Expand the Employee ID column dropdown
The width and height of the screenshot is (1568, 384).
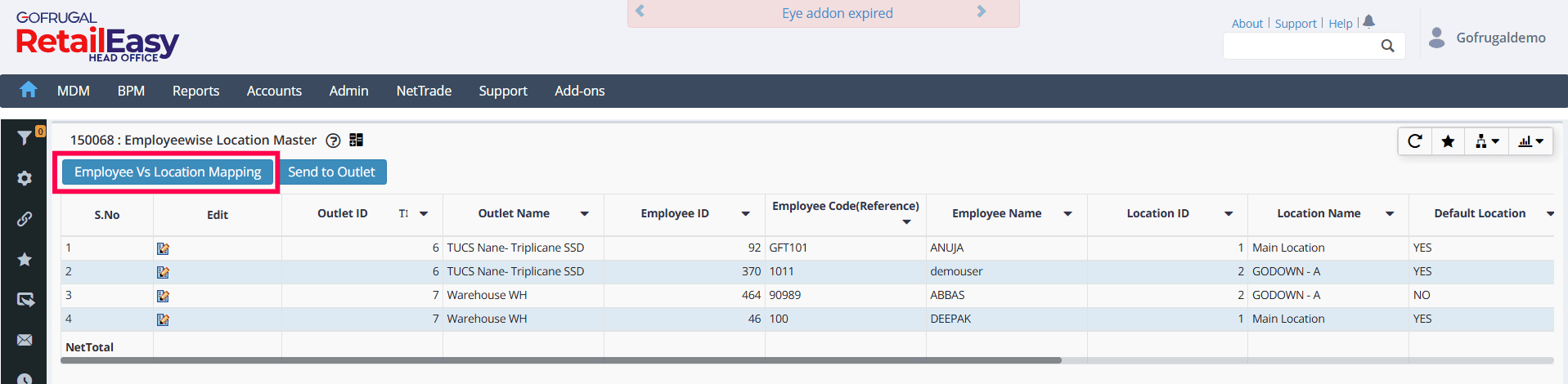745,214
